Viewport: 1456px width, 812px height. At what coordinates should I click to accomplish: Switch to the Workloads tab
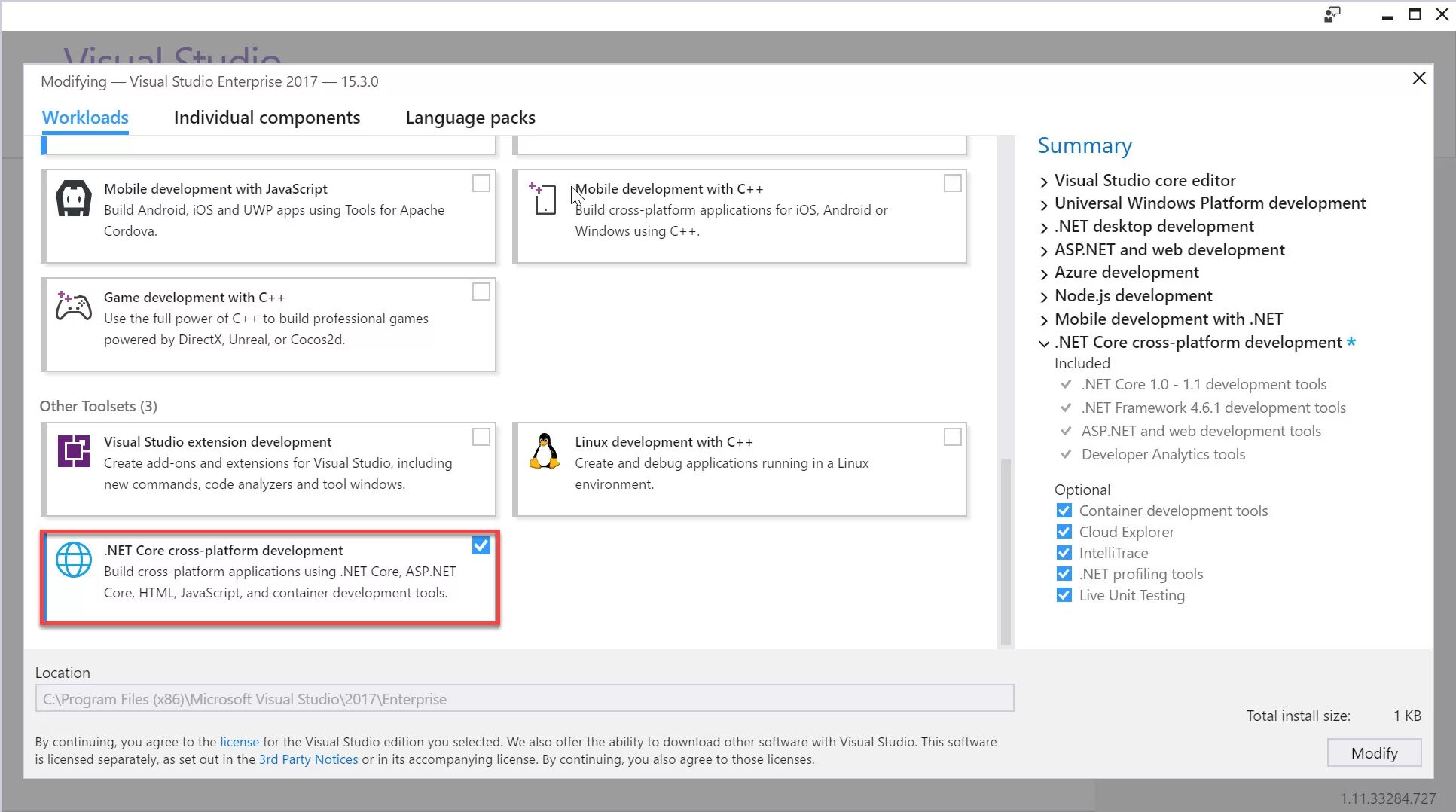pos(85,118)
